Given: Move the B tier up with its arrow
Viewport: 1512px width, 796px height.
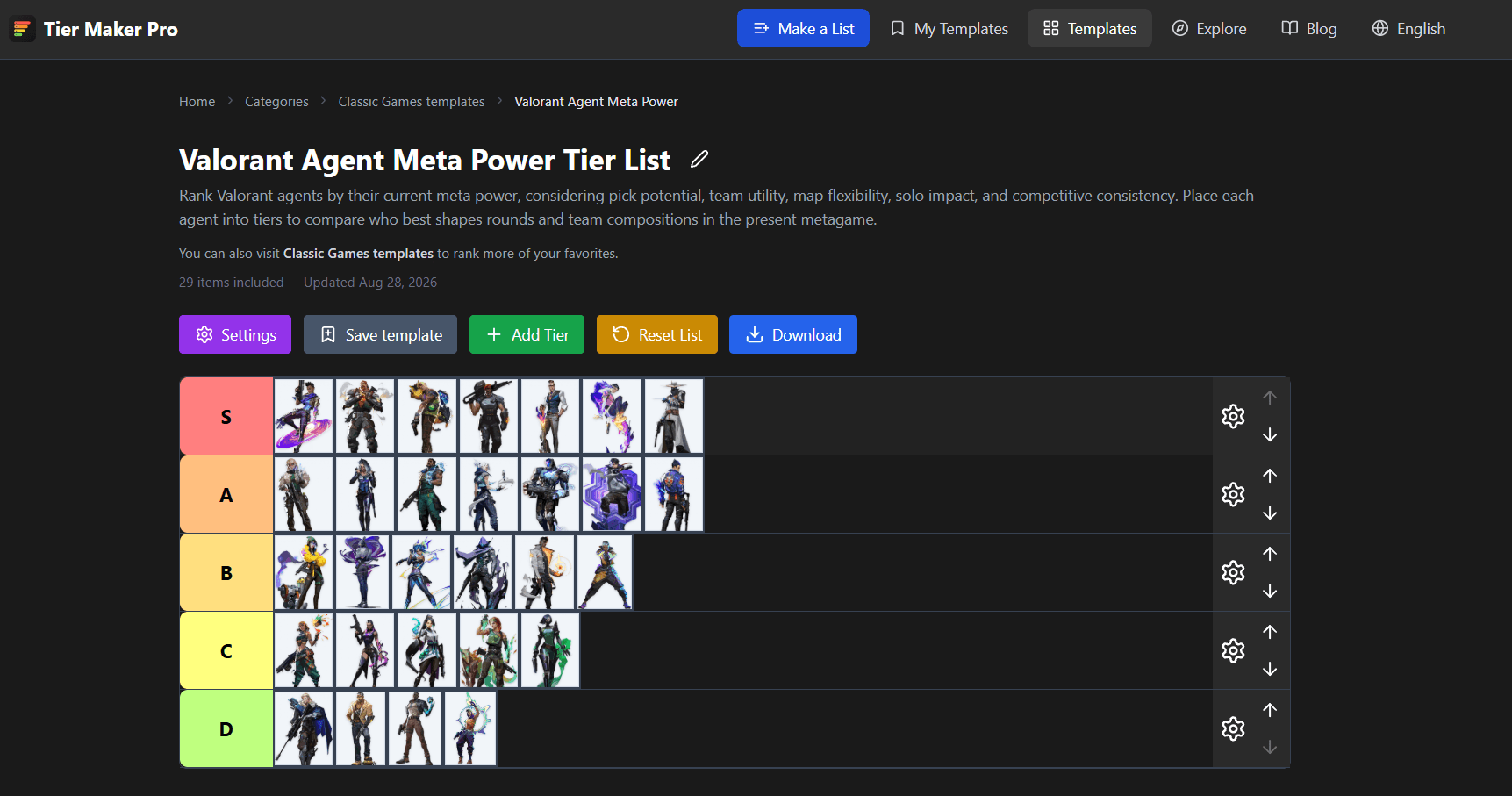Looking at the screenshot, I should pos(1270,554).
